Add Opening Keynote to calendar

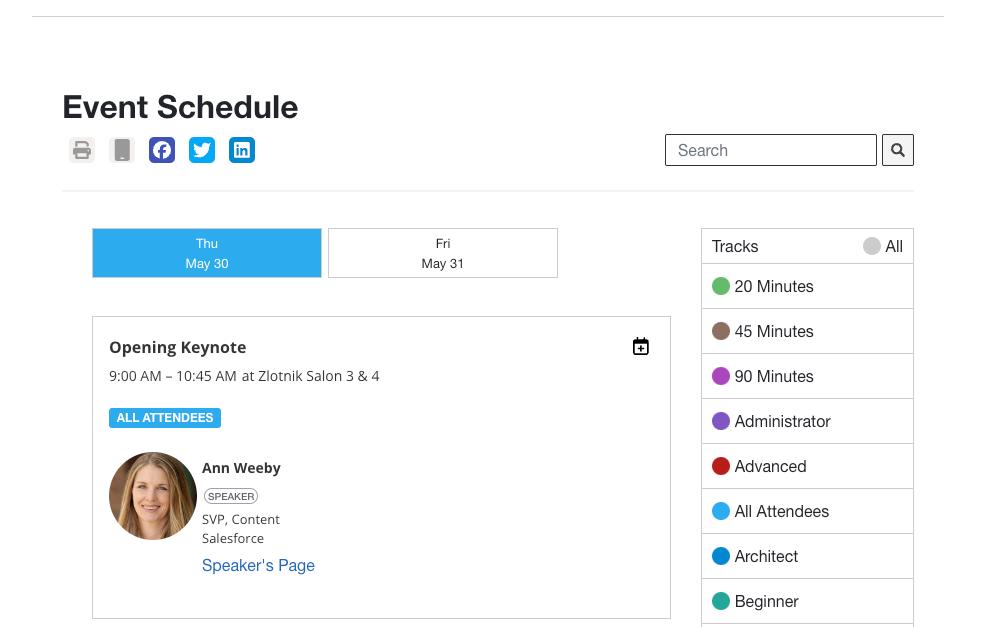click(641, 347)
